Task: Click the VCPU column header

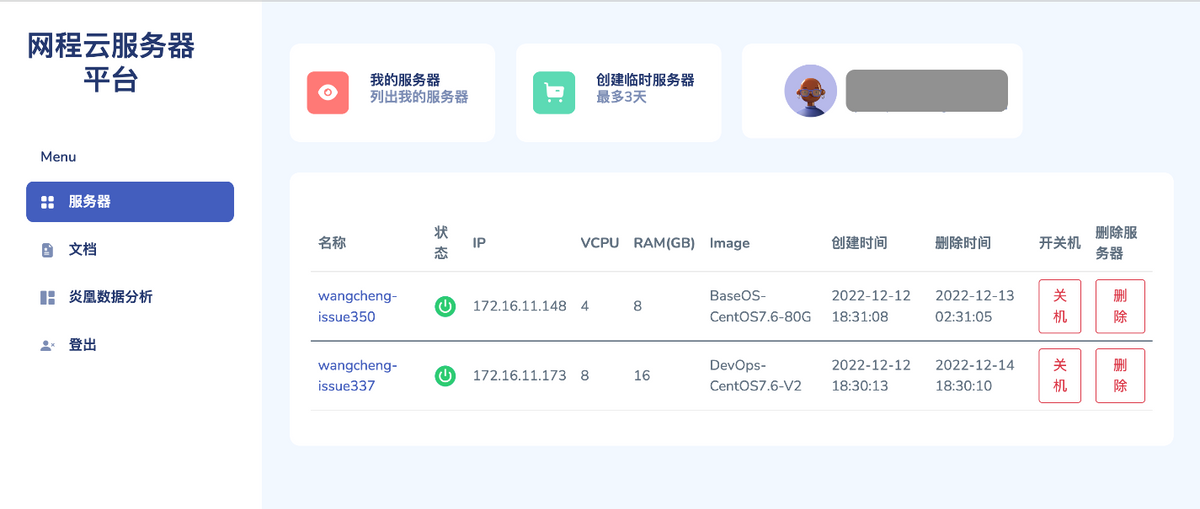Action: (600, 243)
